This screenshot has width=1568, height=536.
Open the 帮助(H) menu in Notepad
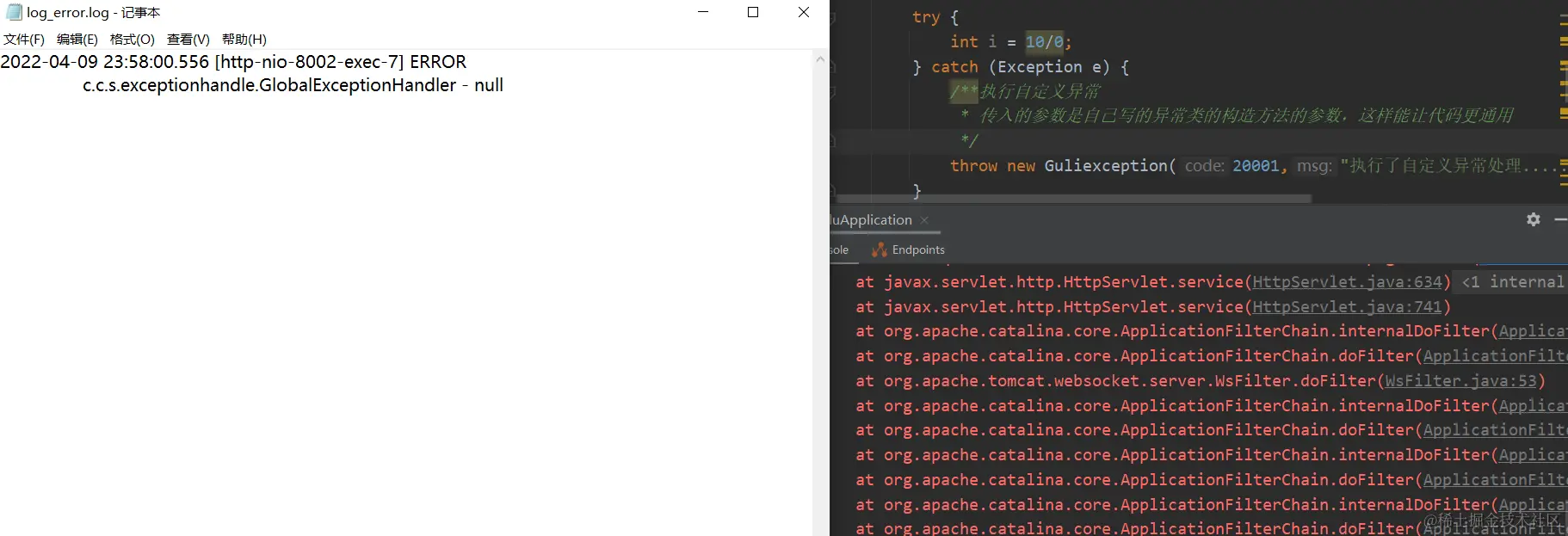(x=244, y=40)
